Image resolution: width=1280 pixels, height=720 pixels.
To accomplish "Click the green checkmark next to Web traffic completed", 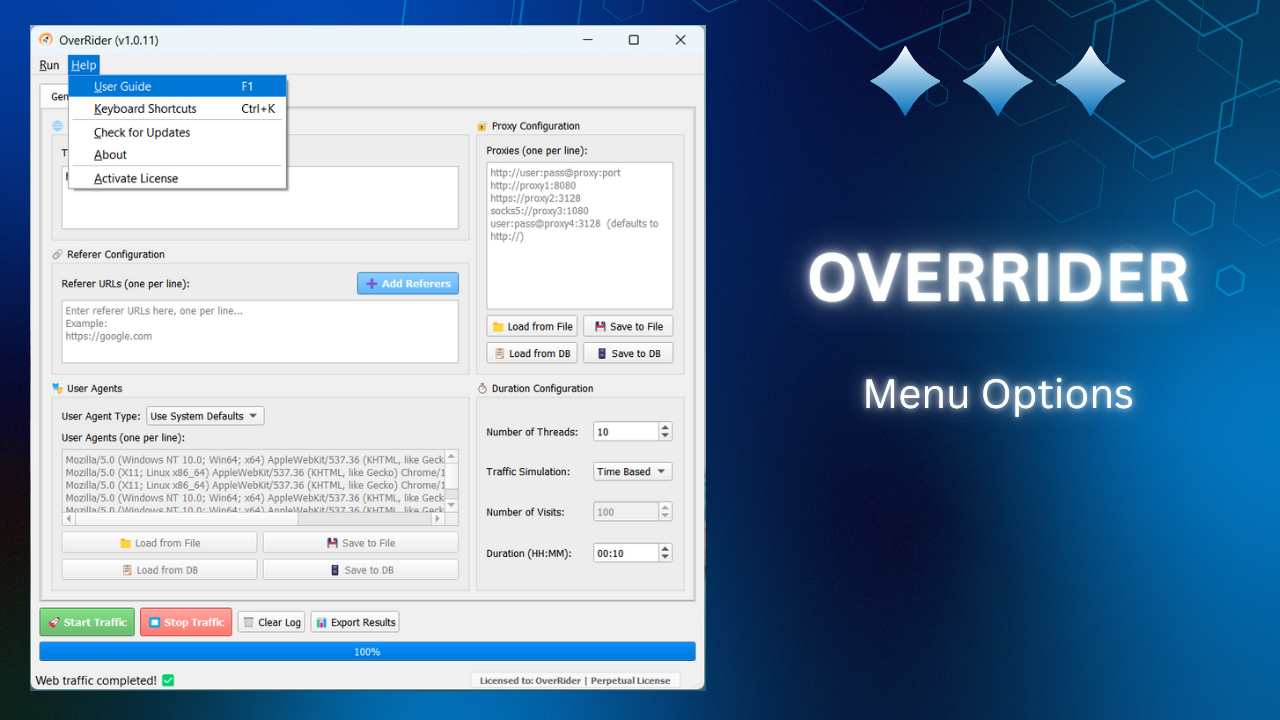I will pyautogui.click(x=168, y=680).
